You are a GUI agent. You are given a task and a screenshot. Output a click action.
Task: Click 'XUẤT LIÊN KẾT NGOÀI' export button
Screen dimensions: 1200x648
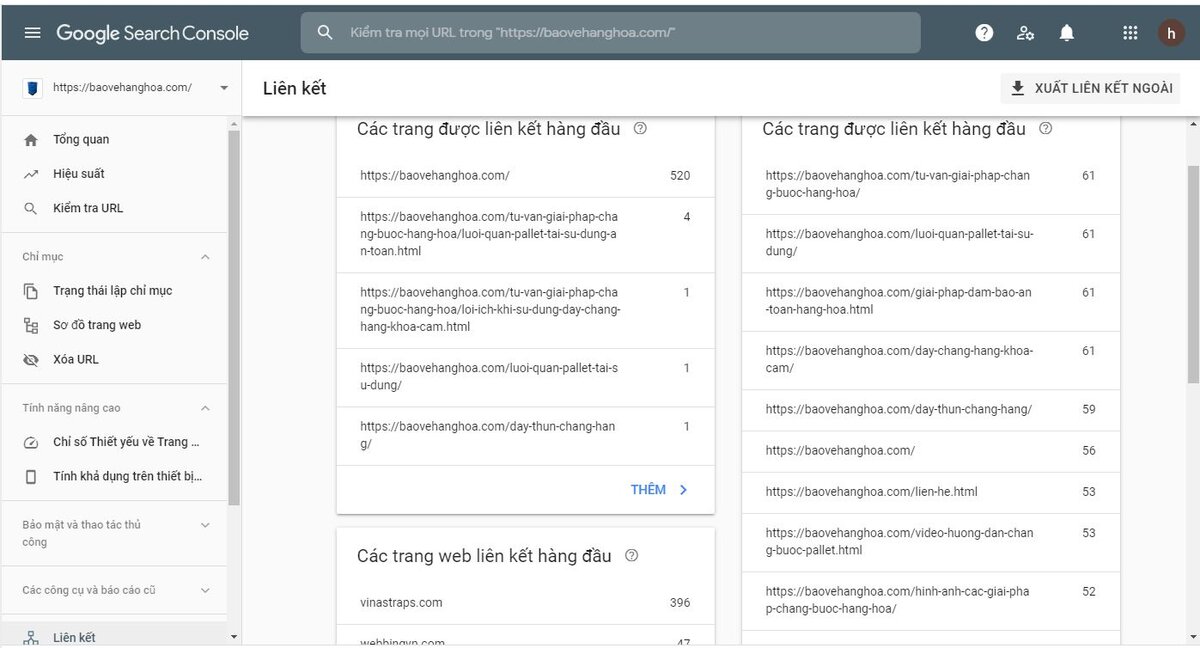[1091, 88]
